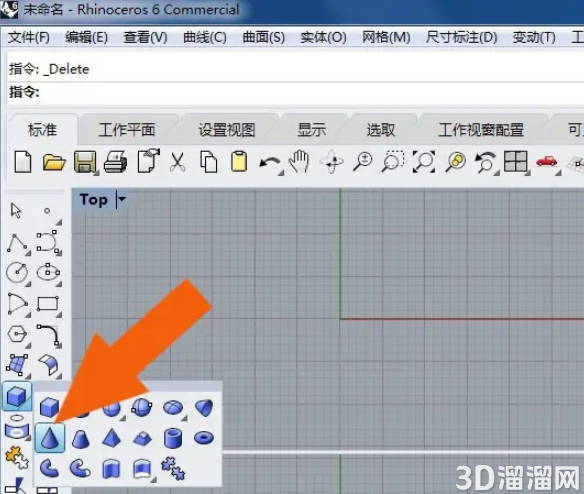Click the Undo View Change icon
This screenshot has height=494, width=584.
pos(485,162)
